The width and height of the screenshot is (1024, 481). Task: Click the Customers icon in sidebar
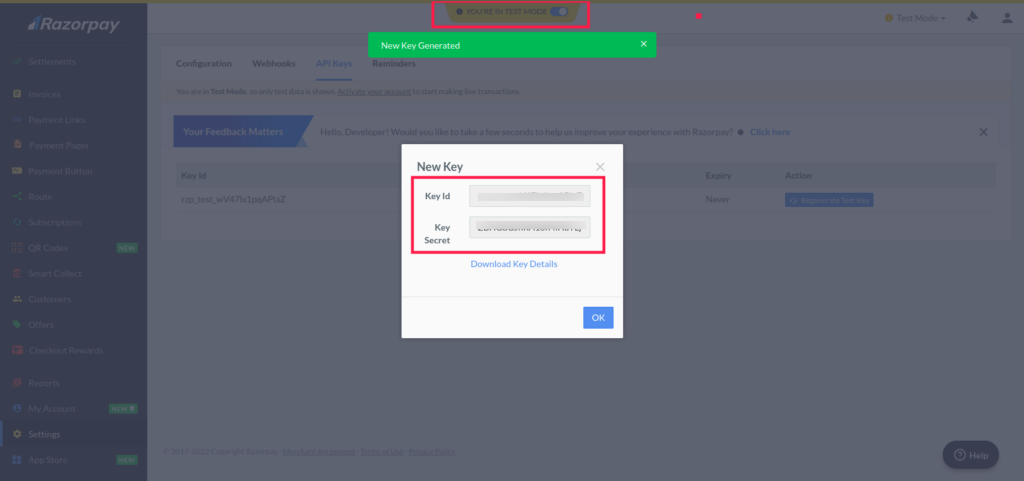click(x=17, y=299)
